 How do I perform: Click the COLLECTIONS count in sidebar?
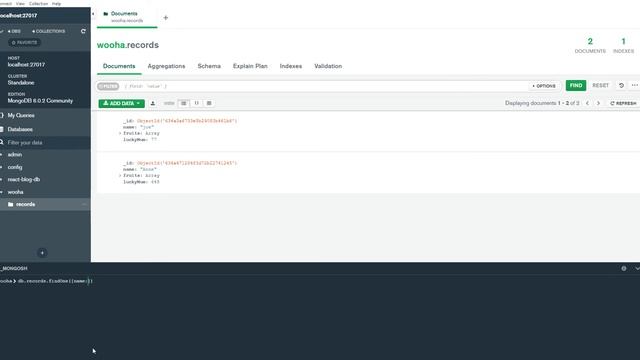click(49, 31)
